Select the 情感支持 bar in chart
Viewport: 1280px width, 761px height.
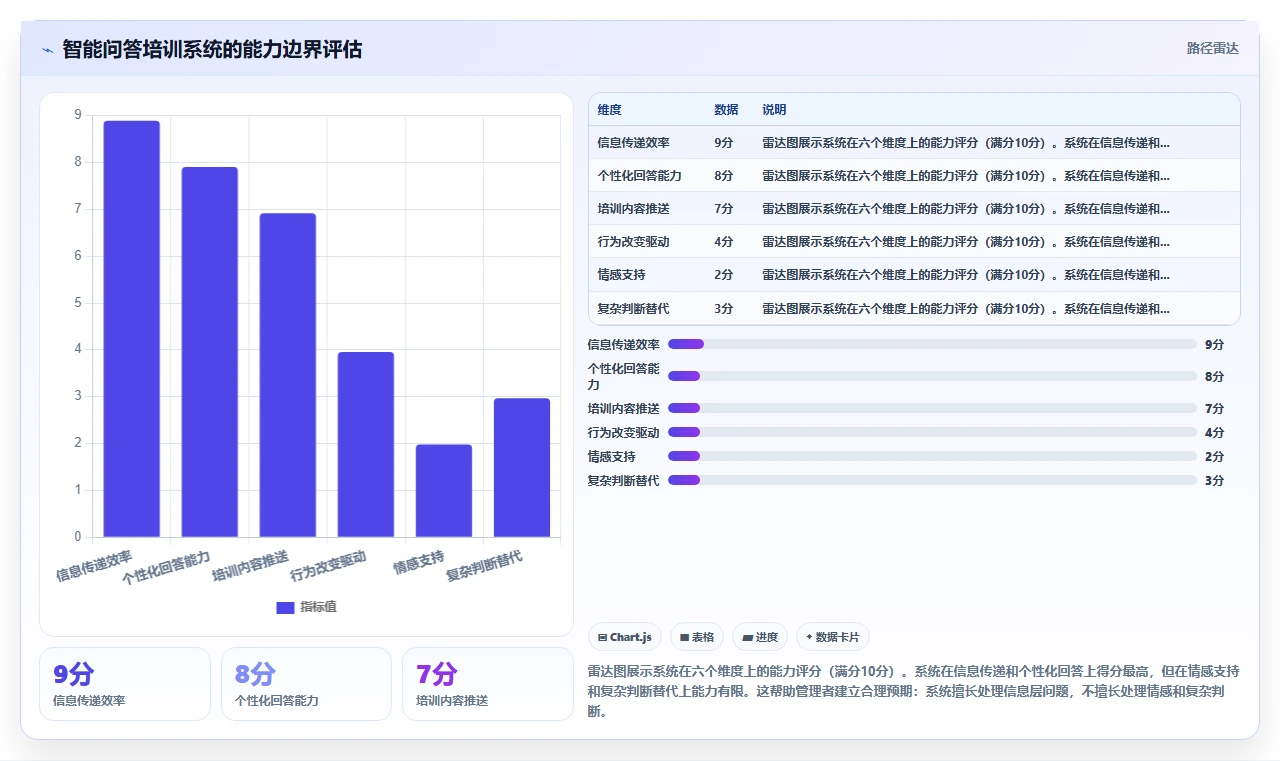[x=444, y=491]
